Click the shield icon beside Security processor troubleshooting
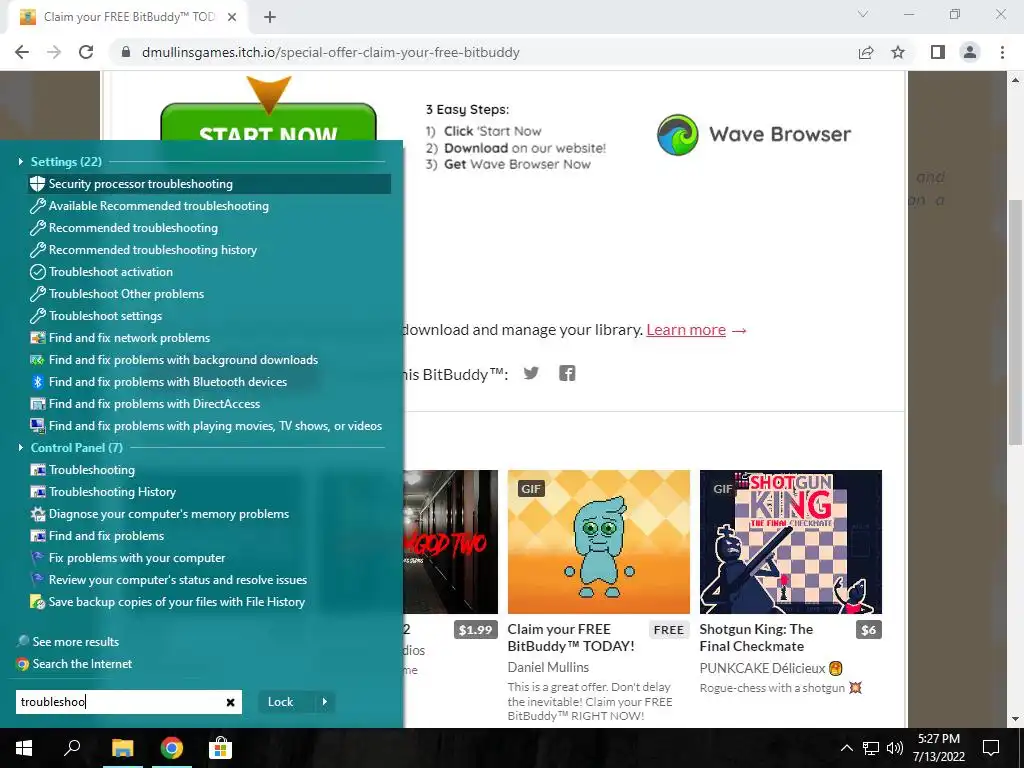Screen dimensions: 1024x768 pyautogui.click(x=37, y=184)
